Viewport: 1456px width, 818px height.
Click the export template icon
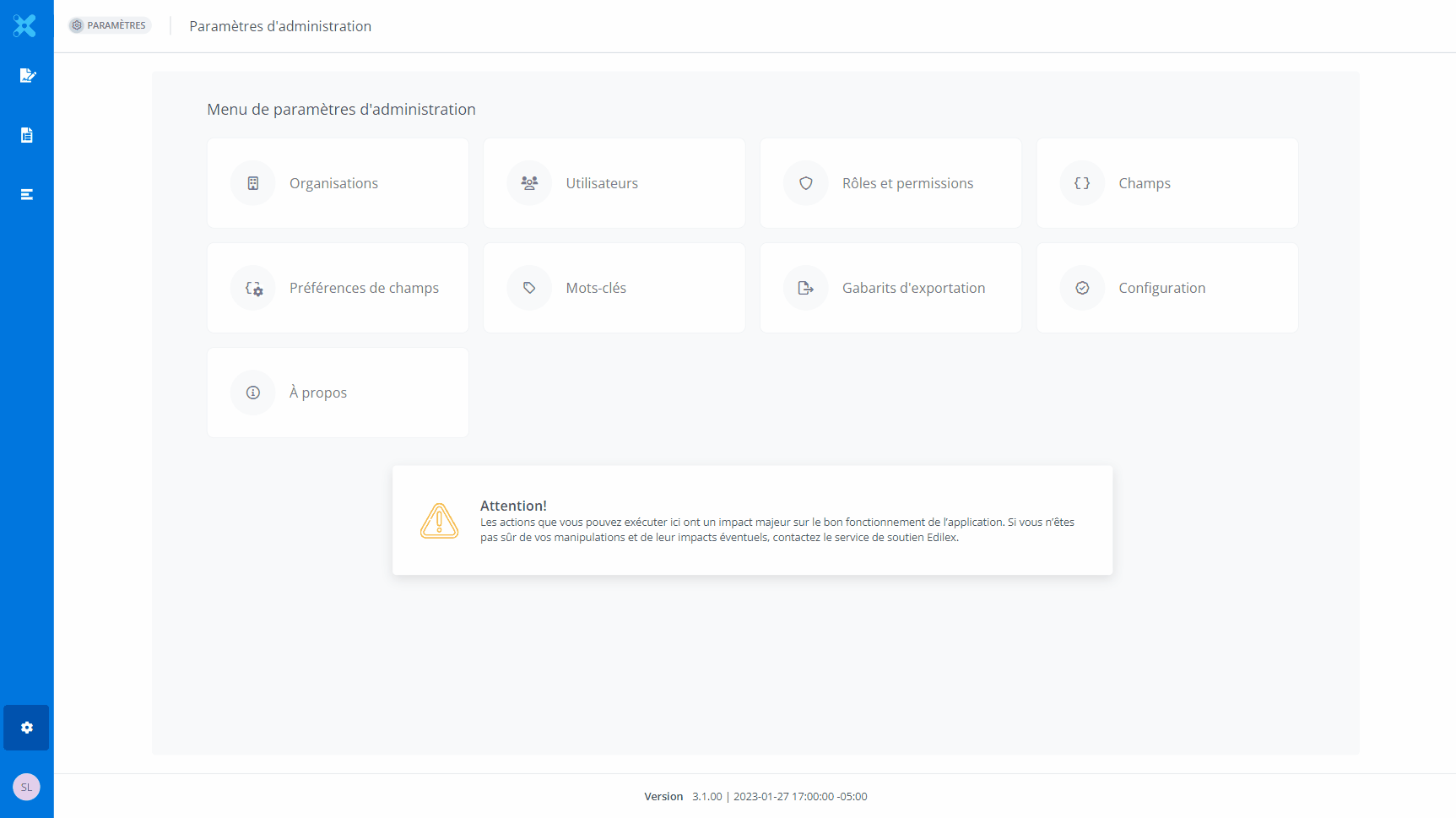point(806,288)
